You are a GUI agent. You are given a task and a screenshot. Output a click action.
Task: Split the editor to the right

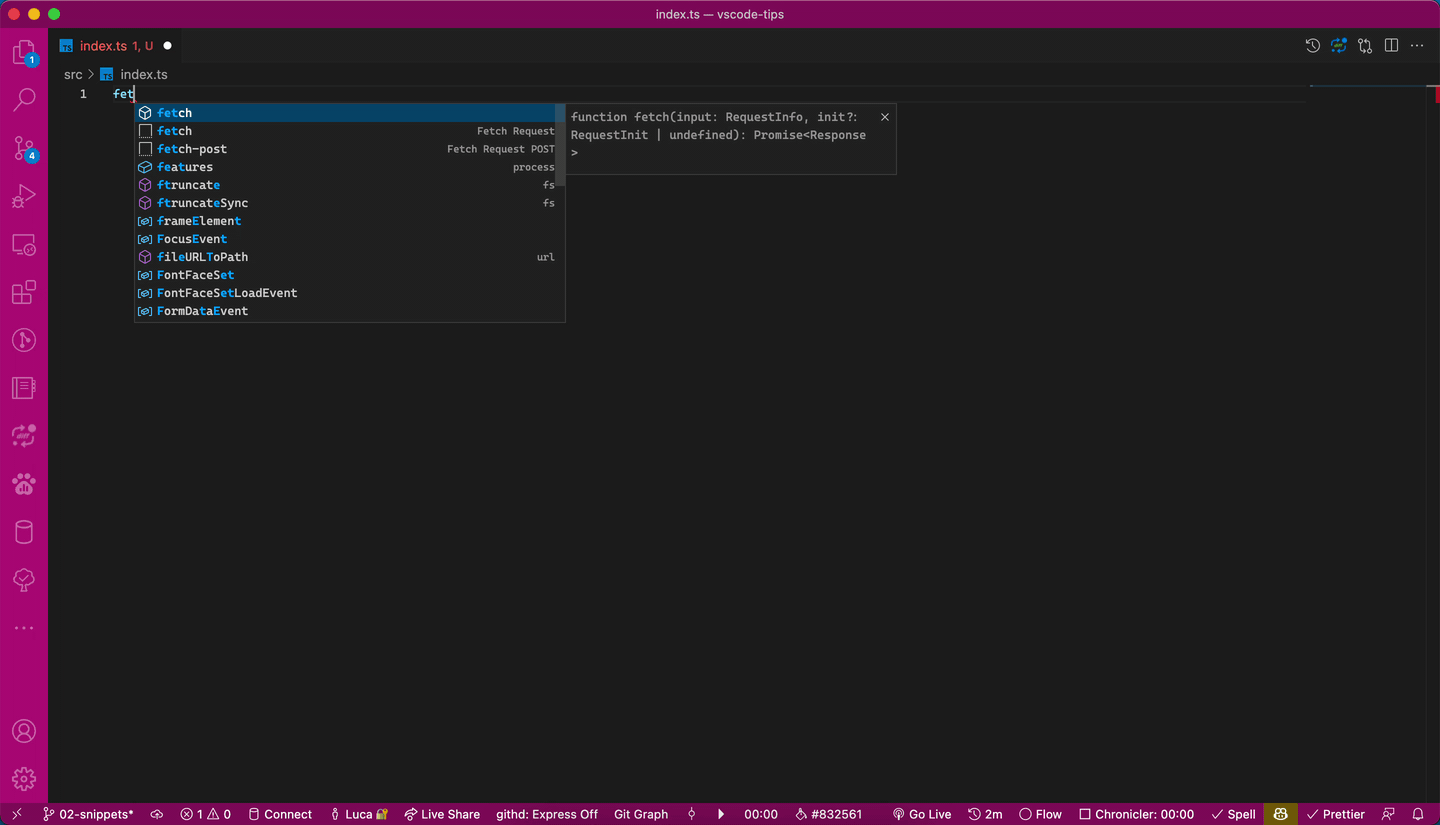coord(1391,46)
